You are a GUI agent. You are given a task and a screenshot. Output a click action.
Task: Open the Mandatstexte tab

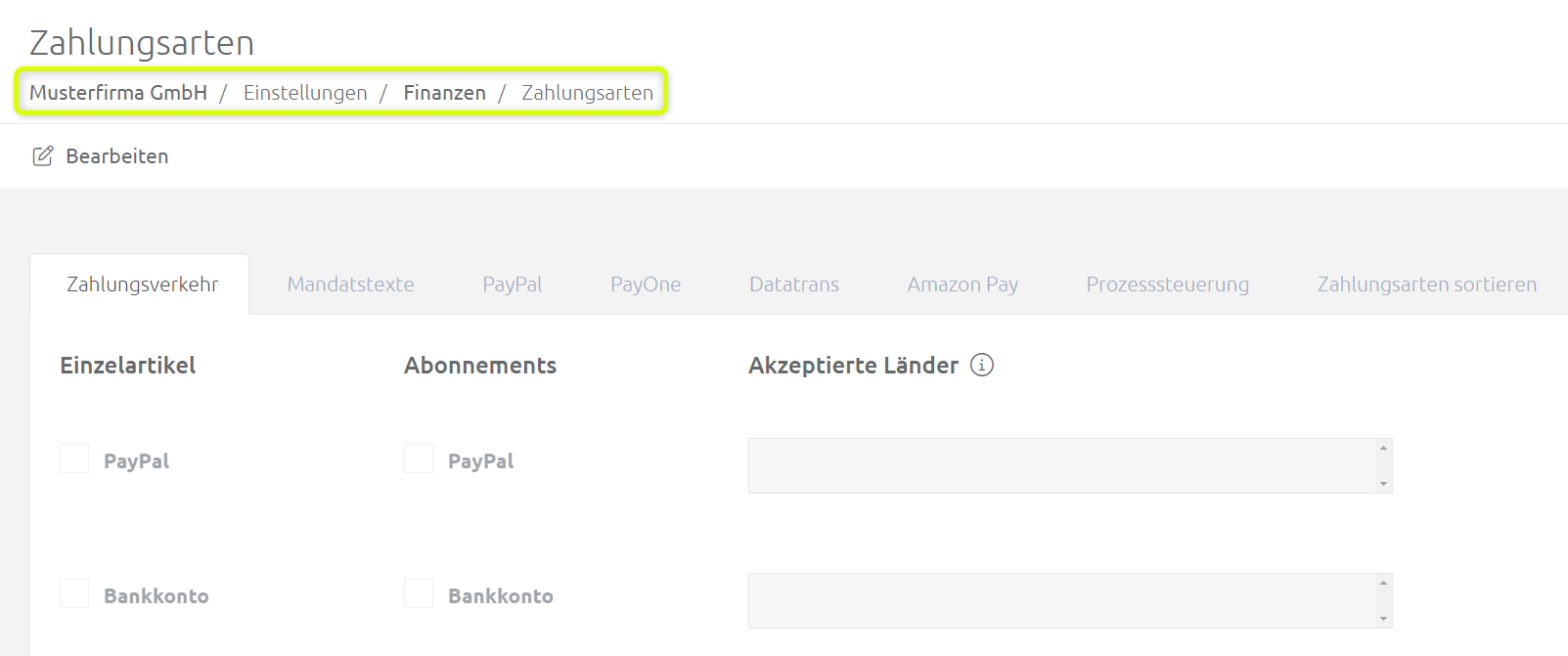[350, 284]
